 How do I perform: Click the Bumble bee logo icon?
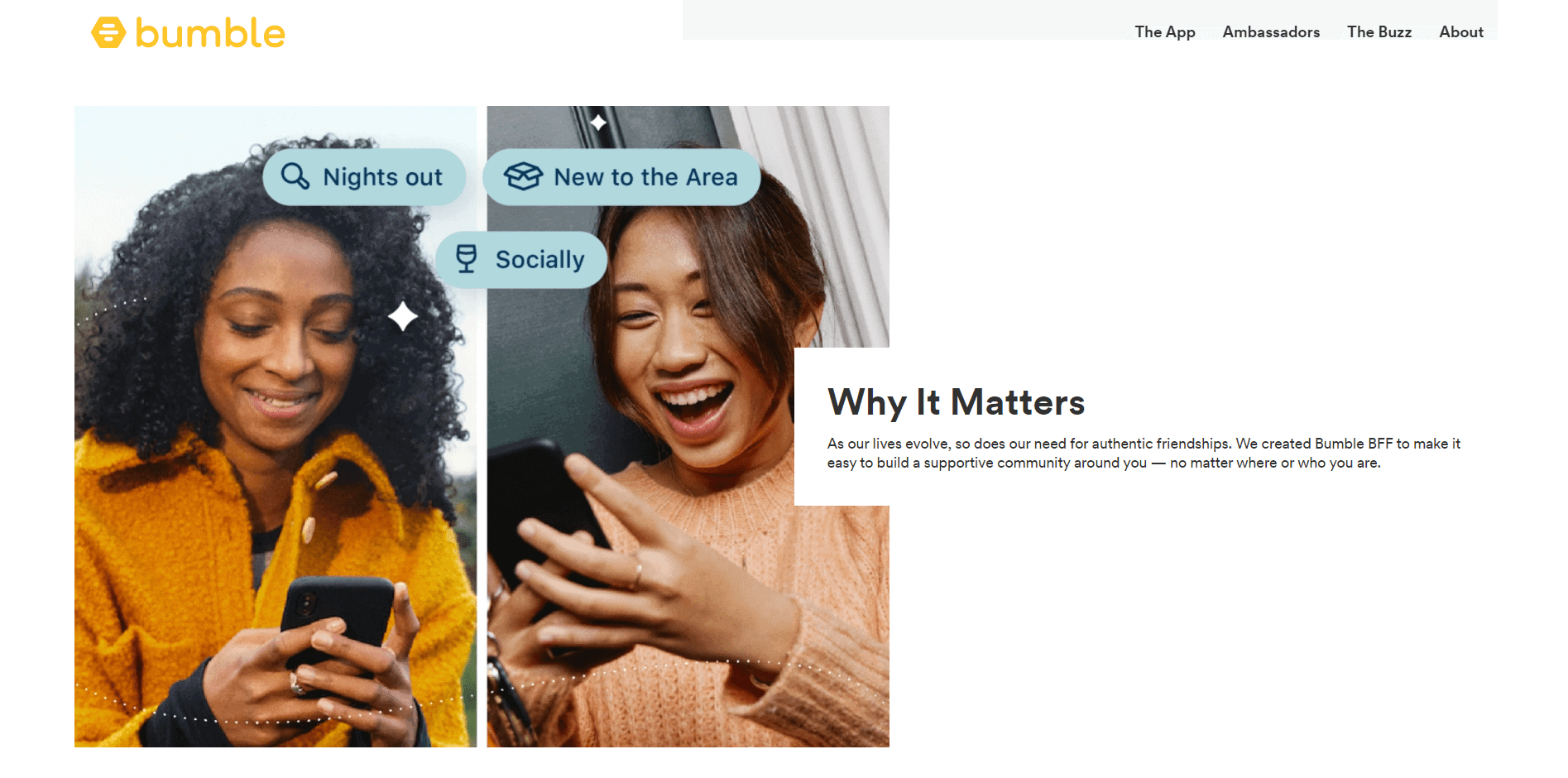point(108,33)
